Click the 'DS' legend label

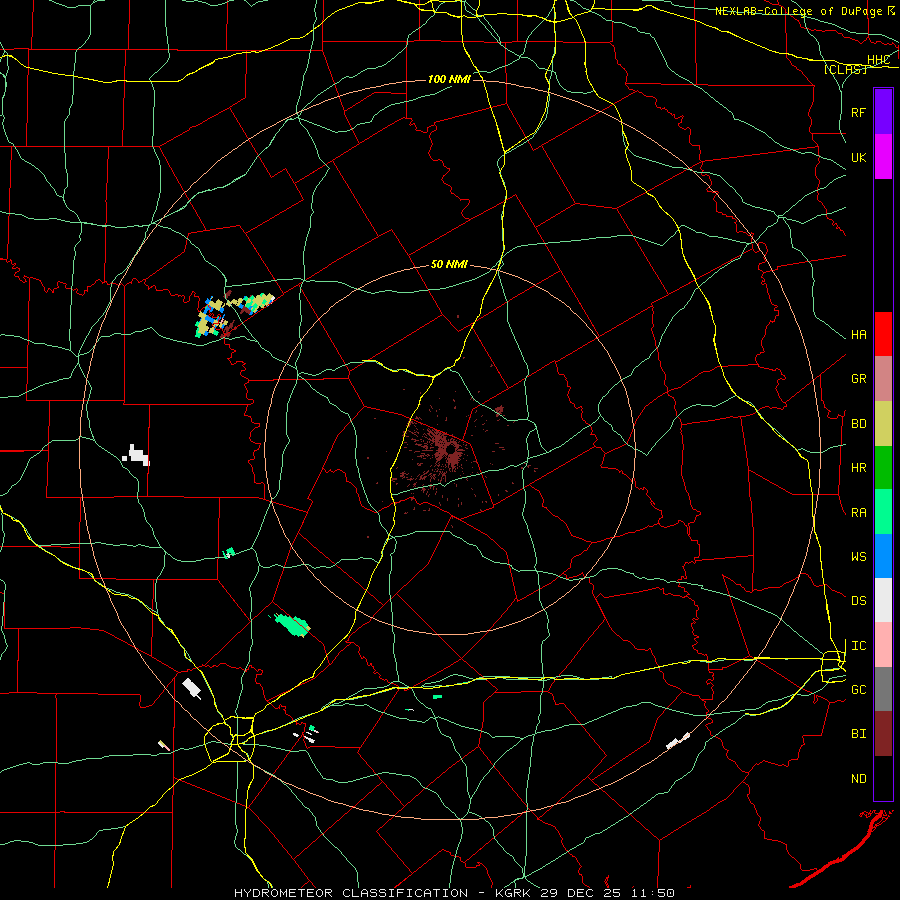pos(858,600)
